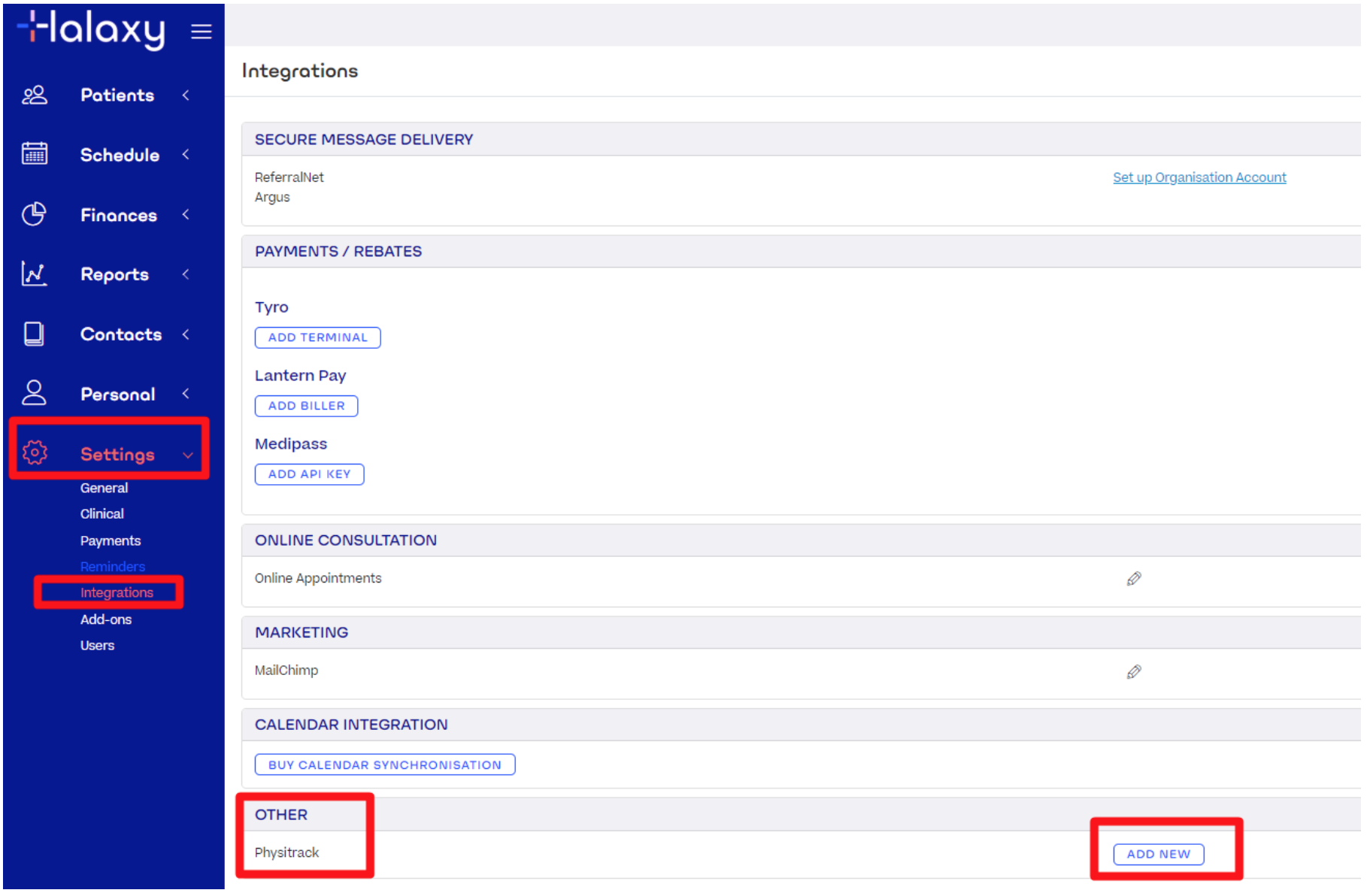Click the Secure Message Delivery header

[363, 139]
